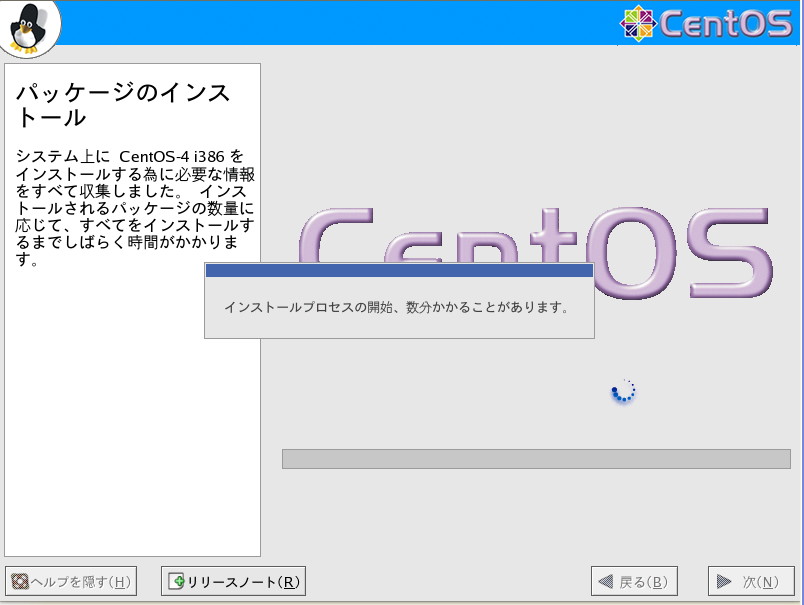
Task: Click the Tux penguin icon
Action: coord(28,28)
